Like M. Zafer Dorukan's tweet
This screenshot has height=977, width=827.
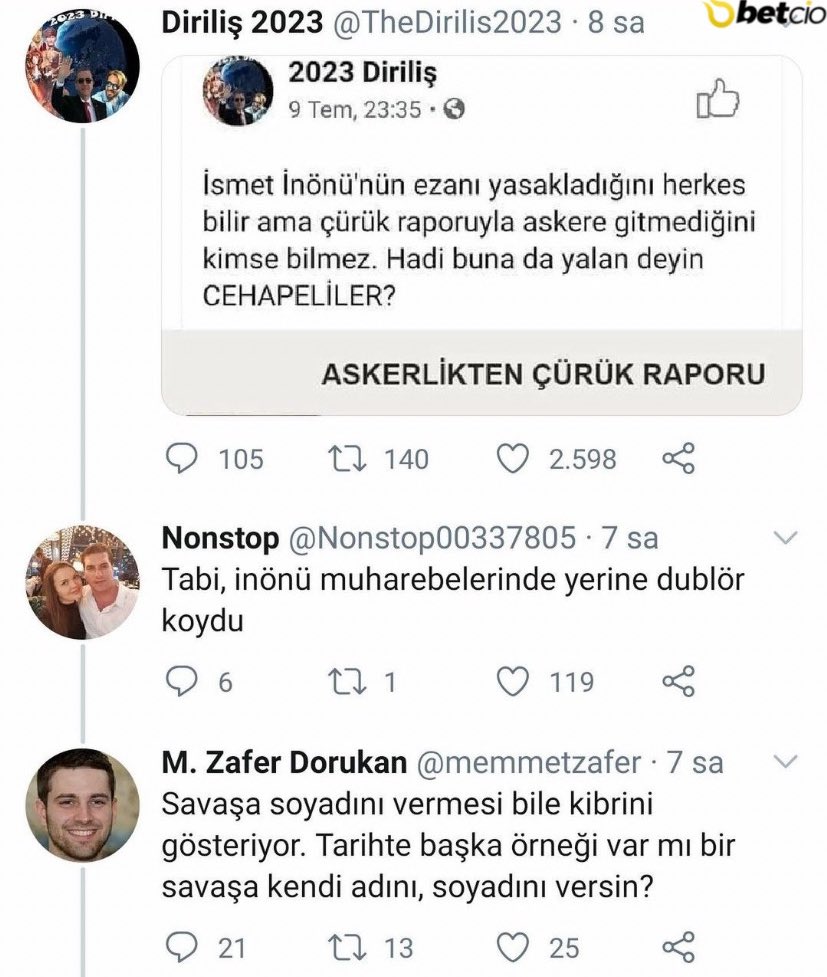tap(513, 945)
